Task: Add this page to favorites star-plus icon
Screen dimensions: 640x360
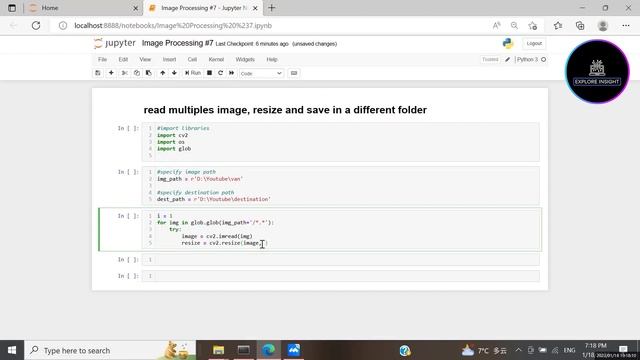Action: tap(533, 26)
